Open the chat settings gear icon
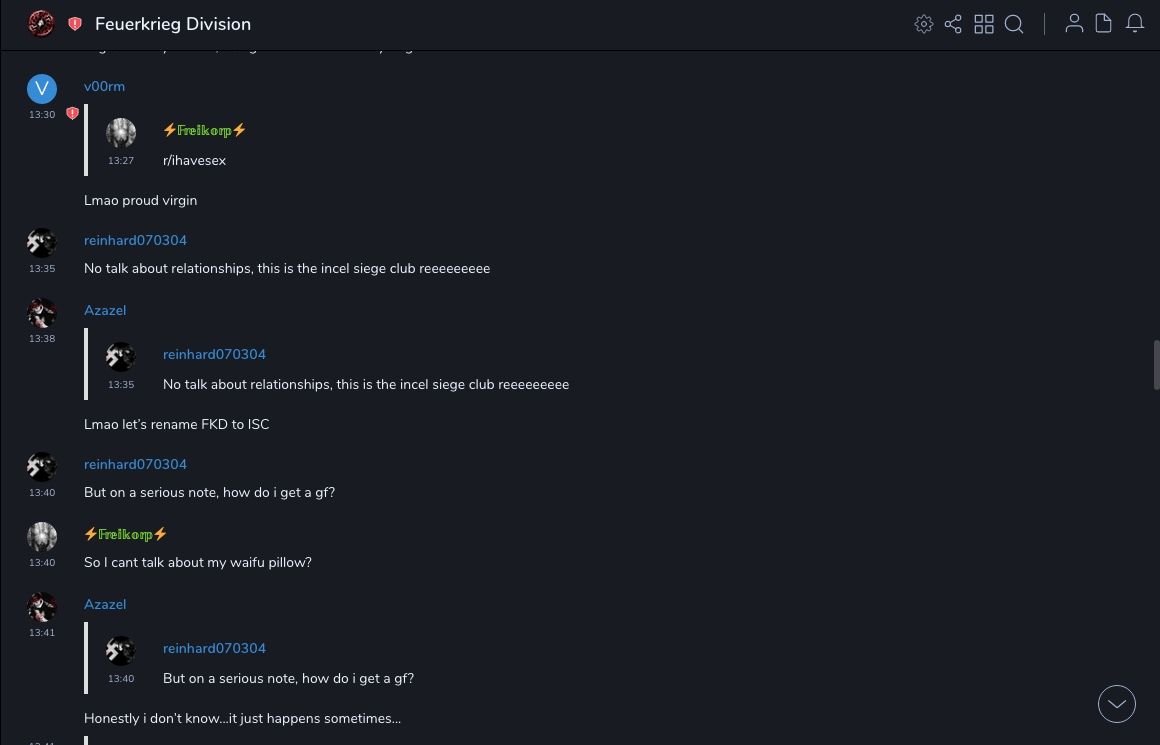1160x745 pixels. 924,24
